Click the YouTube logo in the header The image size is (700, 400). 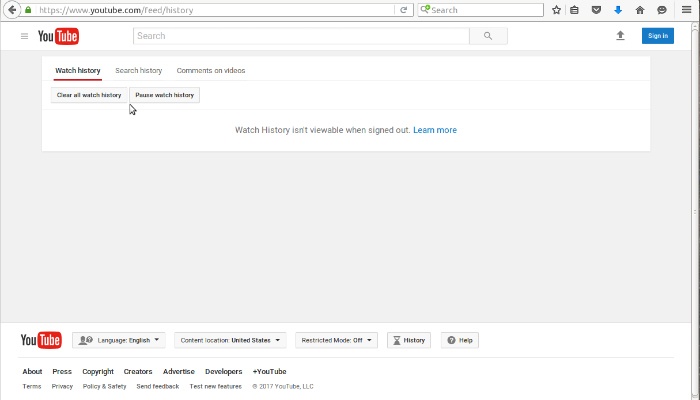pos(58,36)
